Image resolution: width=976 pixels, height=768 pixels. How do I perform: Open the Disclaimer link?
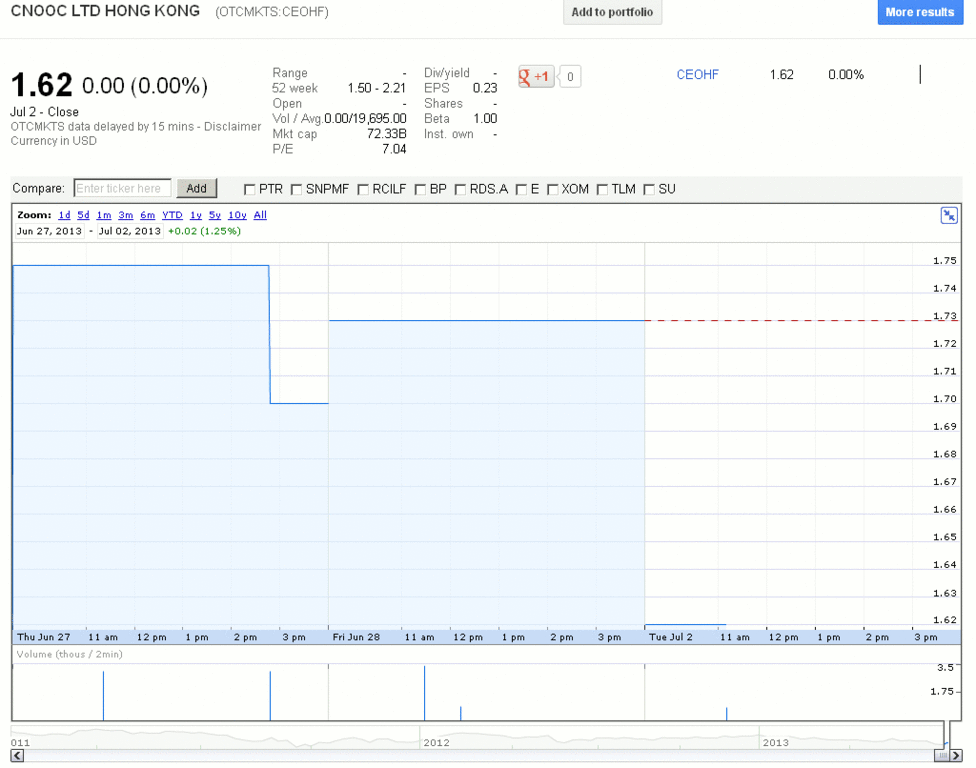point(232,126)
